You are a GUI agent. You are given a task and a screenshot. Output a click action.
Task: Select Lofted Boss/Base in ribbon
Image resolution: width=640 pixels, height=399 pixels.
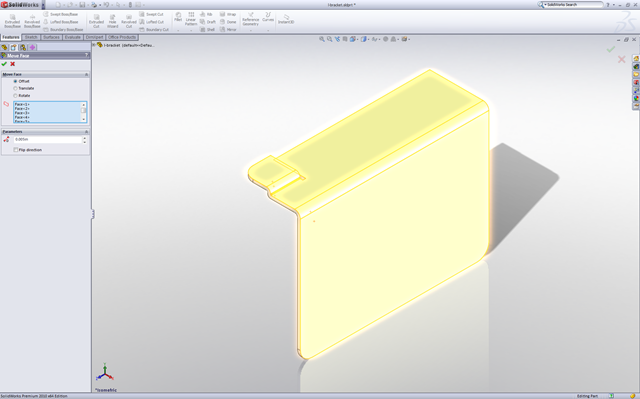coord(61,22)
